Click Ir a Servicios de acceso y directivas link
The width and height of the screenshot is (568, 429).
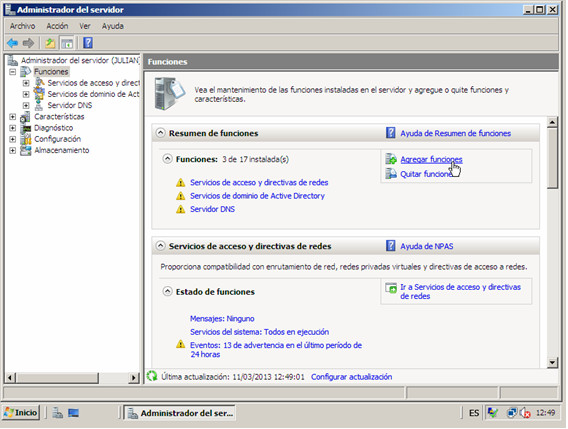[x=460, y=292]
